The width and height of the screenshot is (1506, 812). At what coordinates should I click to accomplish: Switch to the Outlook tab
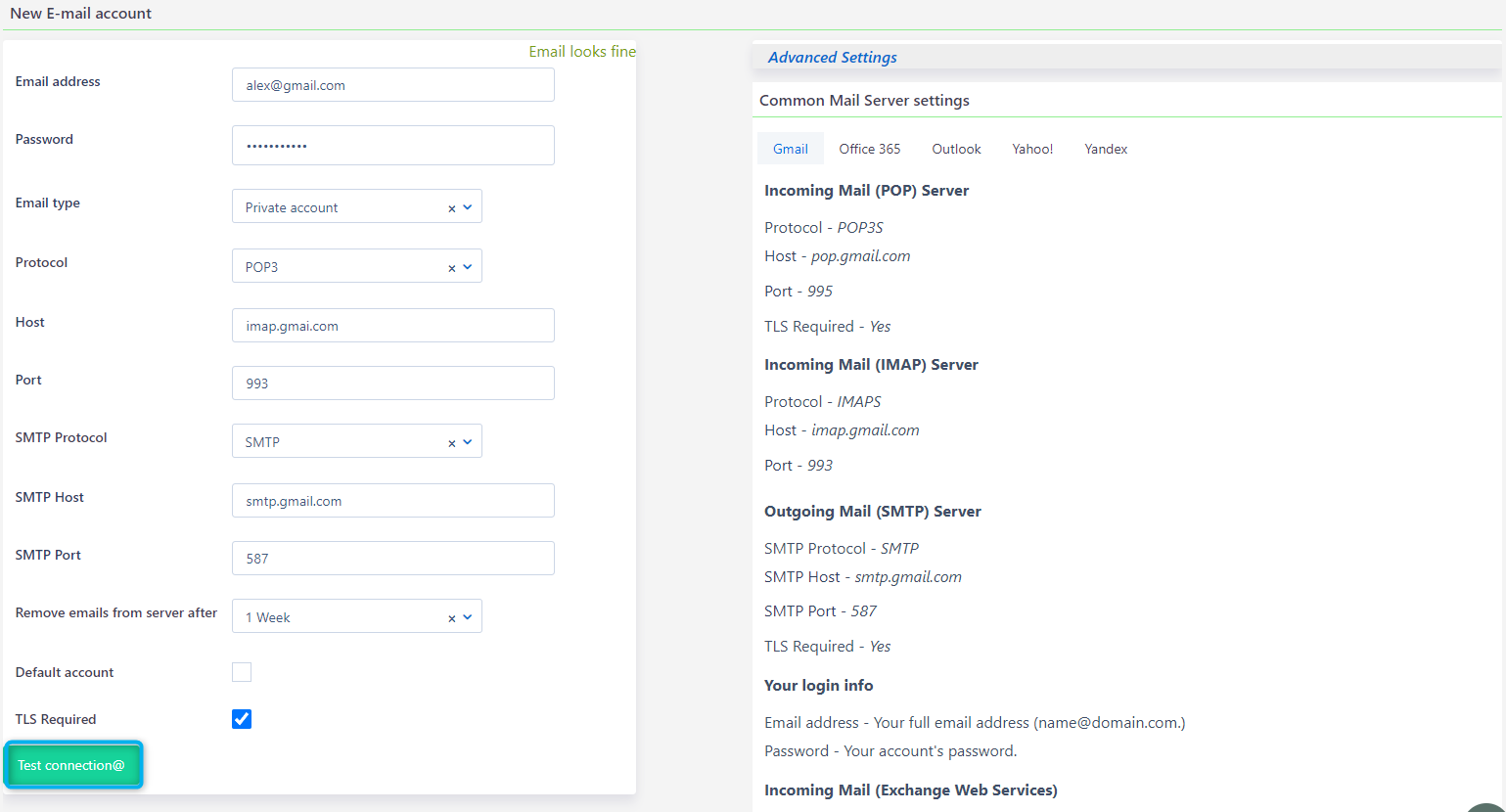click(956, 149)
